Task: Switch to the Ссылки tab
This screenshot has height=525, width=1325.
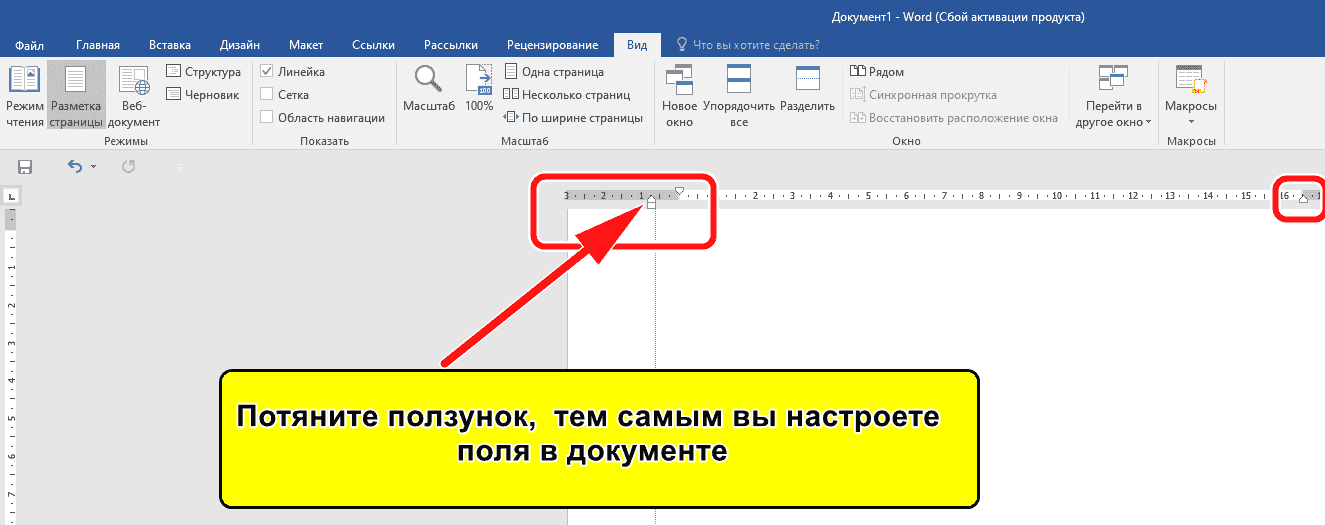Action: coord(373,45)
